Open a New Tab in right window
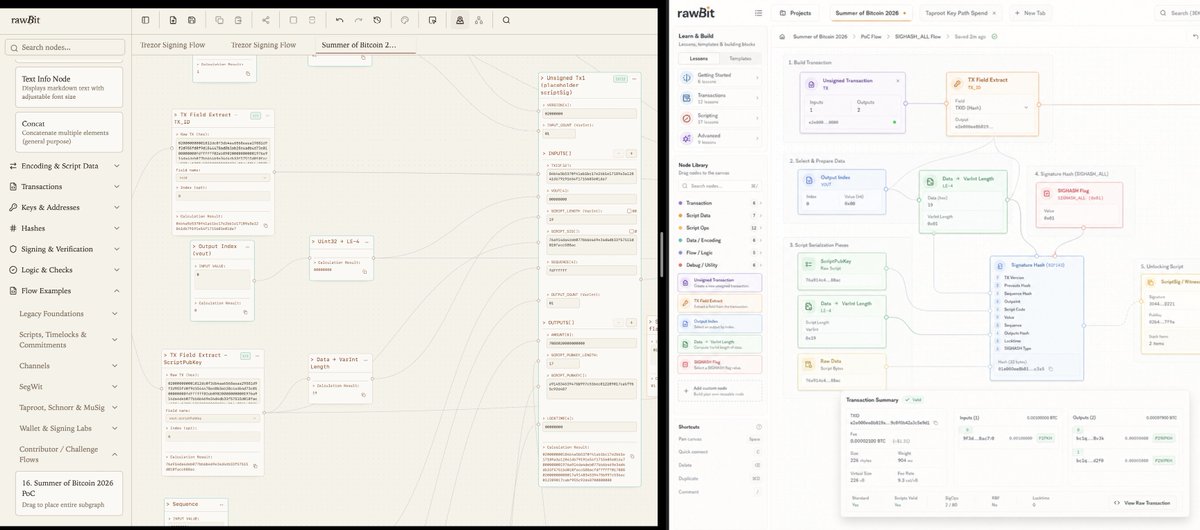 point(1030,13)
